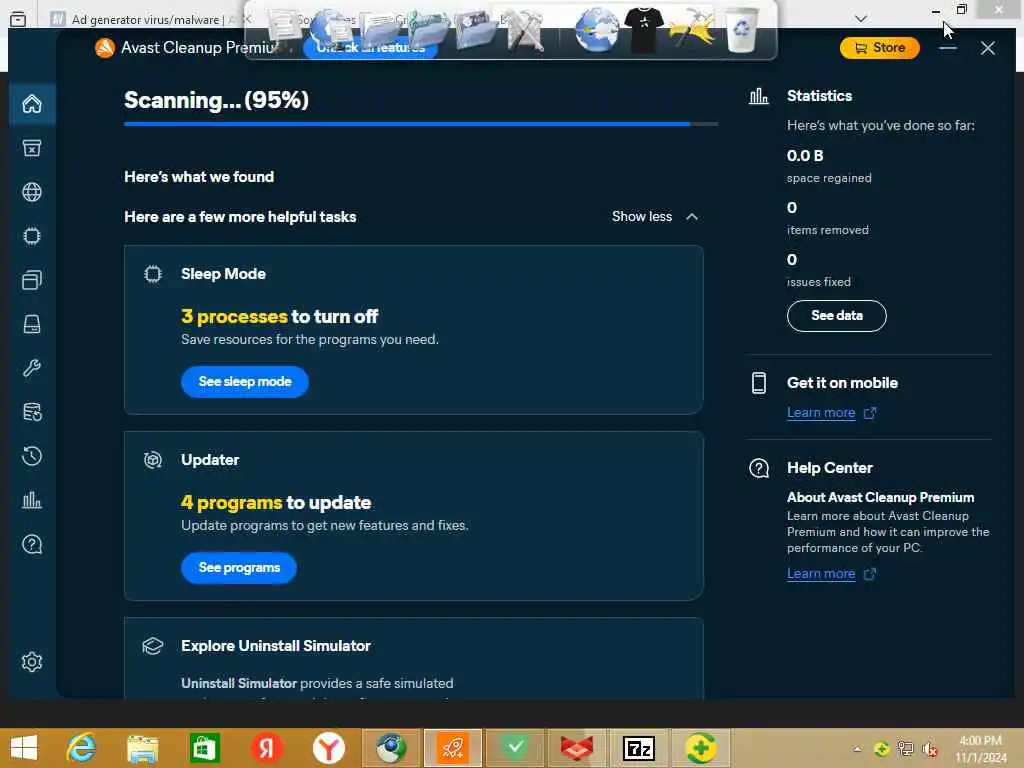This screenshot has width=1024, height=768.
Task: Click the Store button
Action: [880, 48]
